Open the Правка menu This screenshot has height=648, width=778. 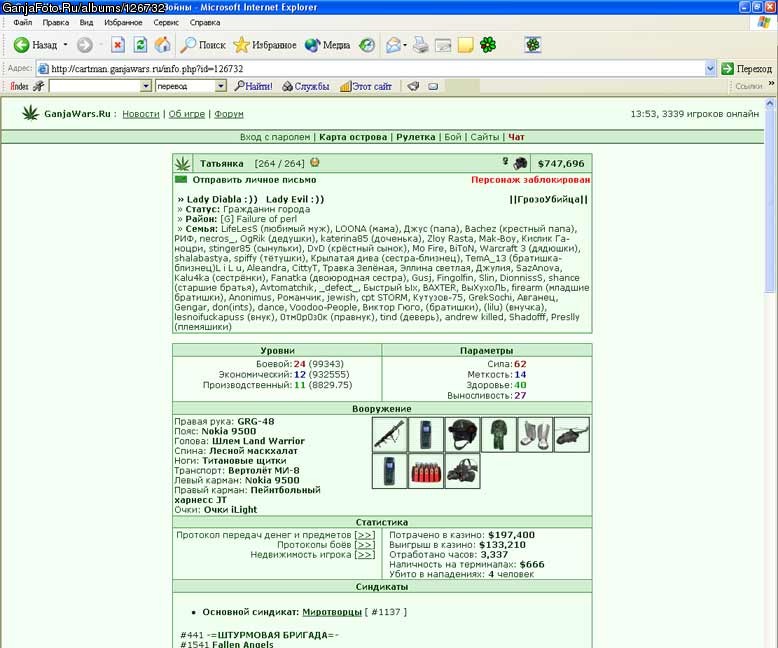point(56,23)
